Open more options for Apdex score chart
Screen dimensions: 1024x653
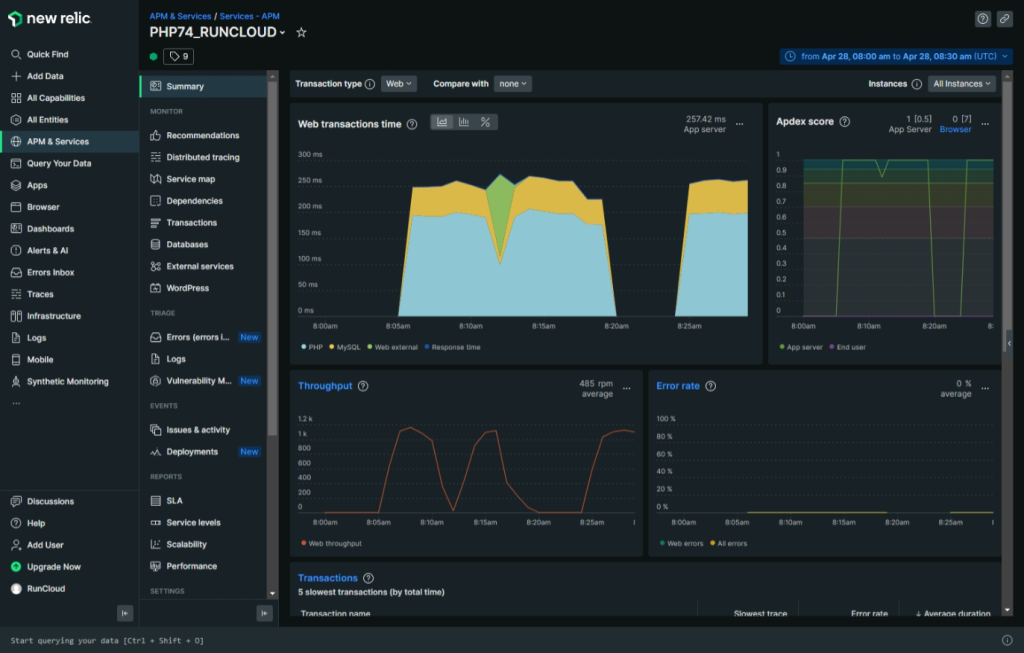tap(985, 123)
